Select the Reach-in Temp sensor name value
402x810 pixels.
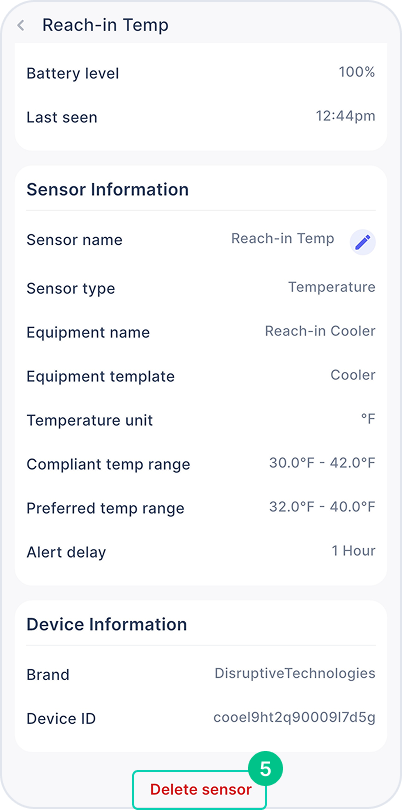point(283,239)
